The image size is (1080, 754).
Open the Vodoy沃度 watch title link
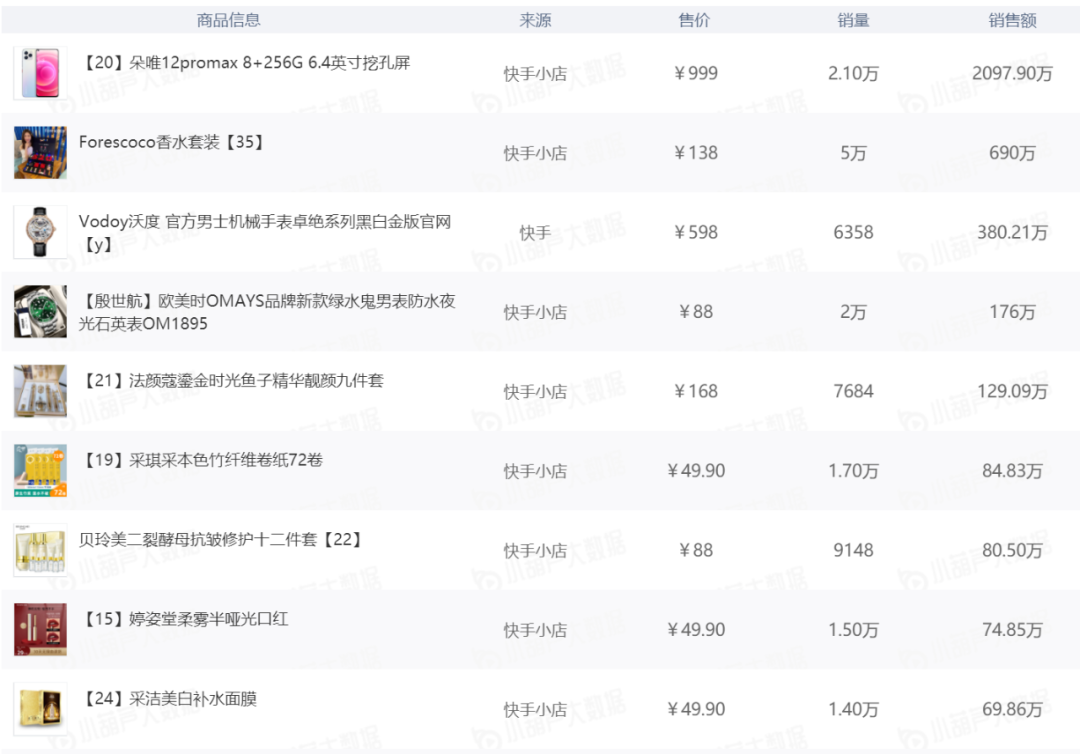265,232
